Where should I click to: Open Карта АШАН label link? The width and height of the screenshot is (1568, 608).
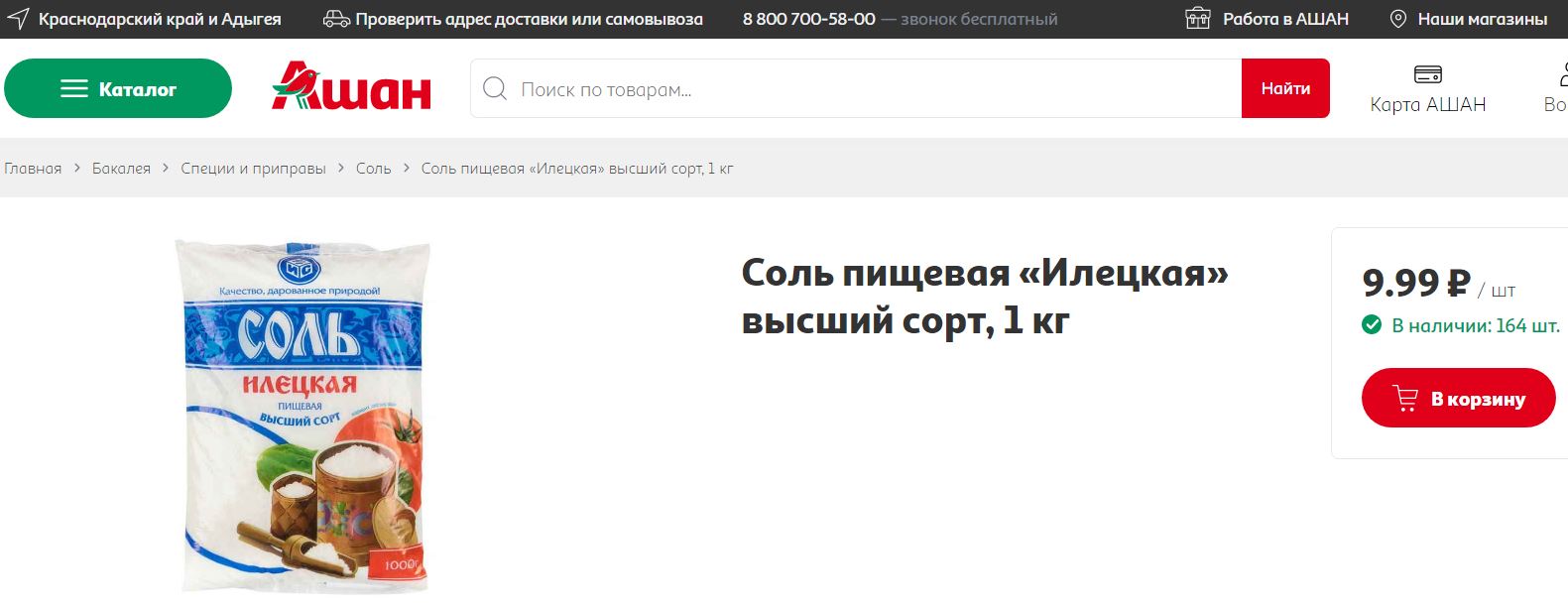click(1428, 105)
